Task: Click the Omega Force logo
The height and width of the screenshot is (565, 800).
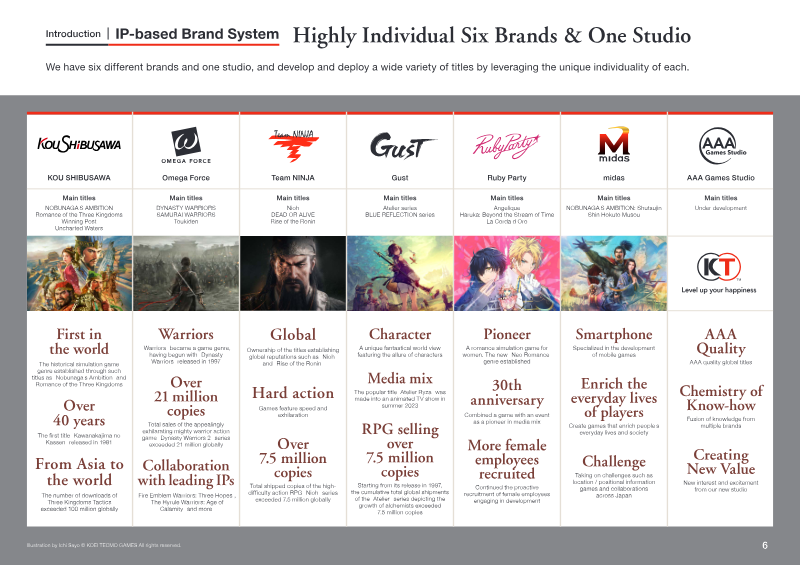Action: pos(186,145)
